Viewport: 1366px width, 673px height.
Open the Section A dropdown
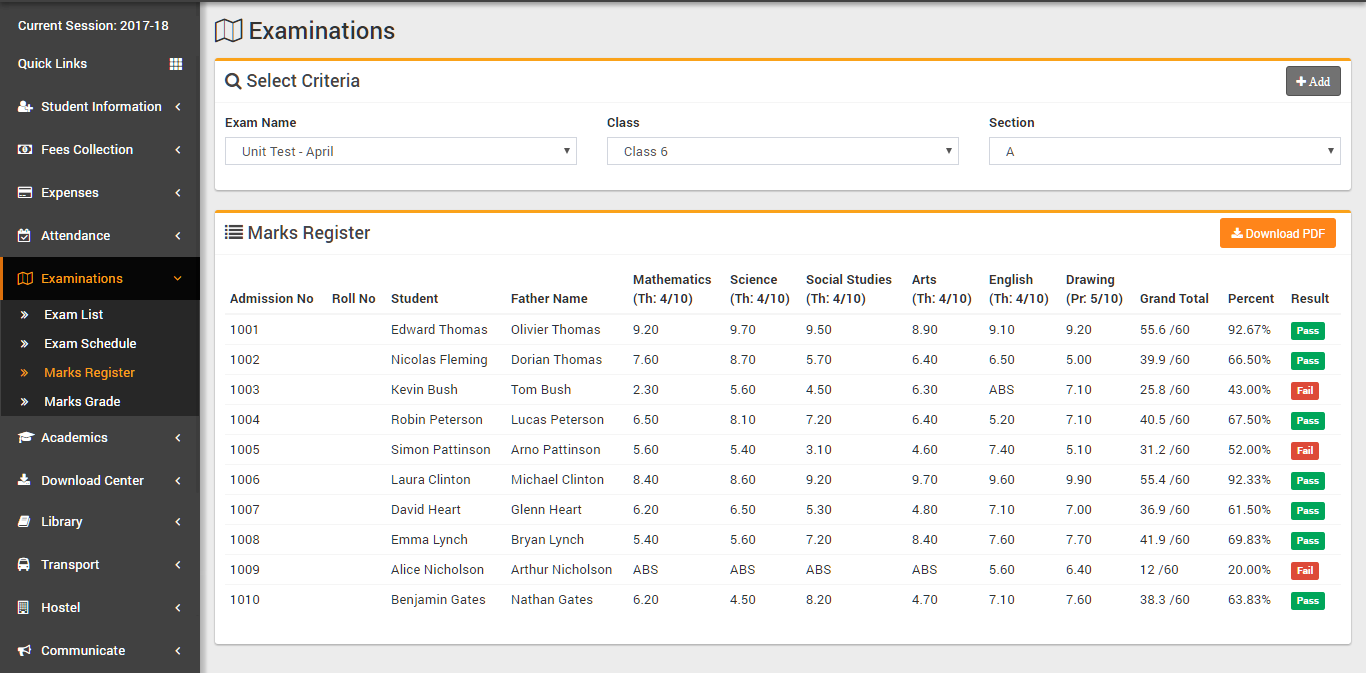(x=1165, y=151)
